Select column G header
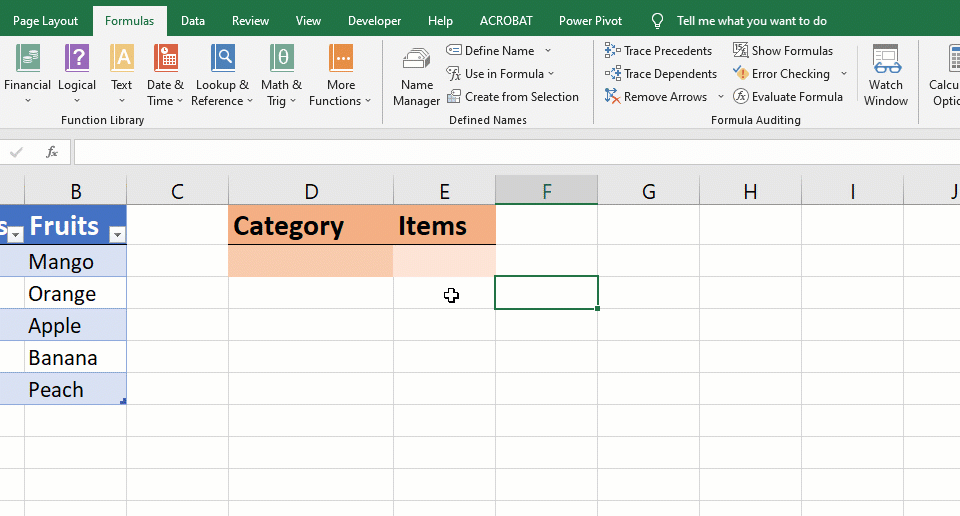 point(649,191)
